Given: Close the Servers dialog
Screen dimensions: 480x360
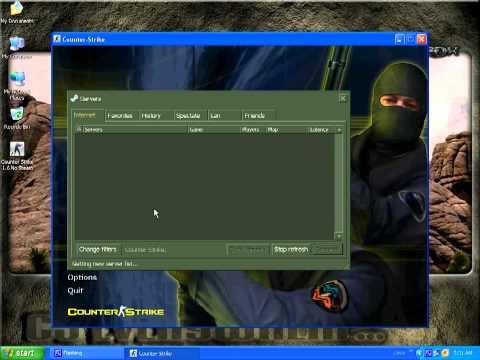Looking at the screenshot, I should click(x=343, y=98).
